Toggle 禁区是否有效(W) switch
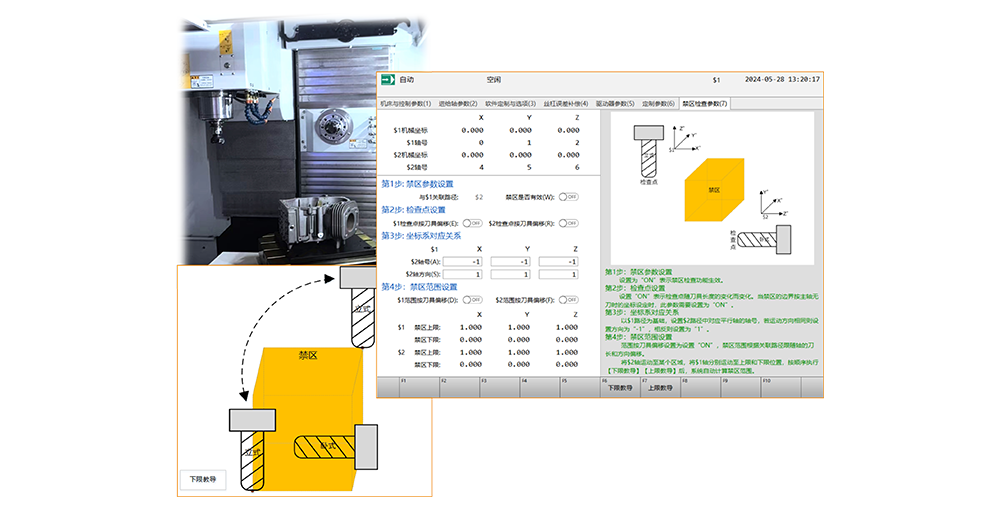1000x510 pixels. click(569, 197)
